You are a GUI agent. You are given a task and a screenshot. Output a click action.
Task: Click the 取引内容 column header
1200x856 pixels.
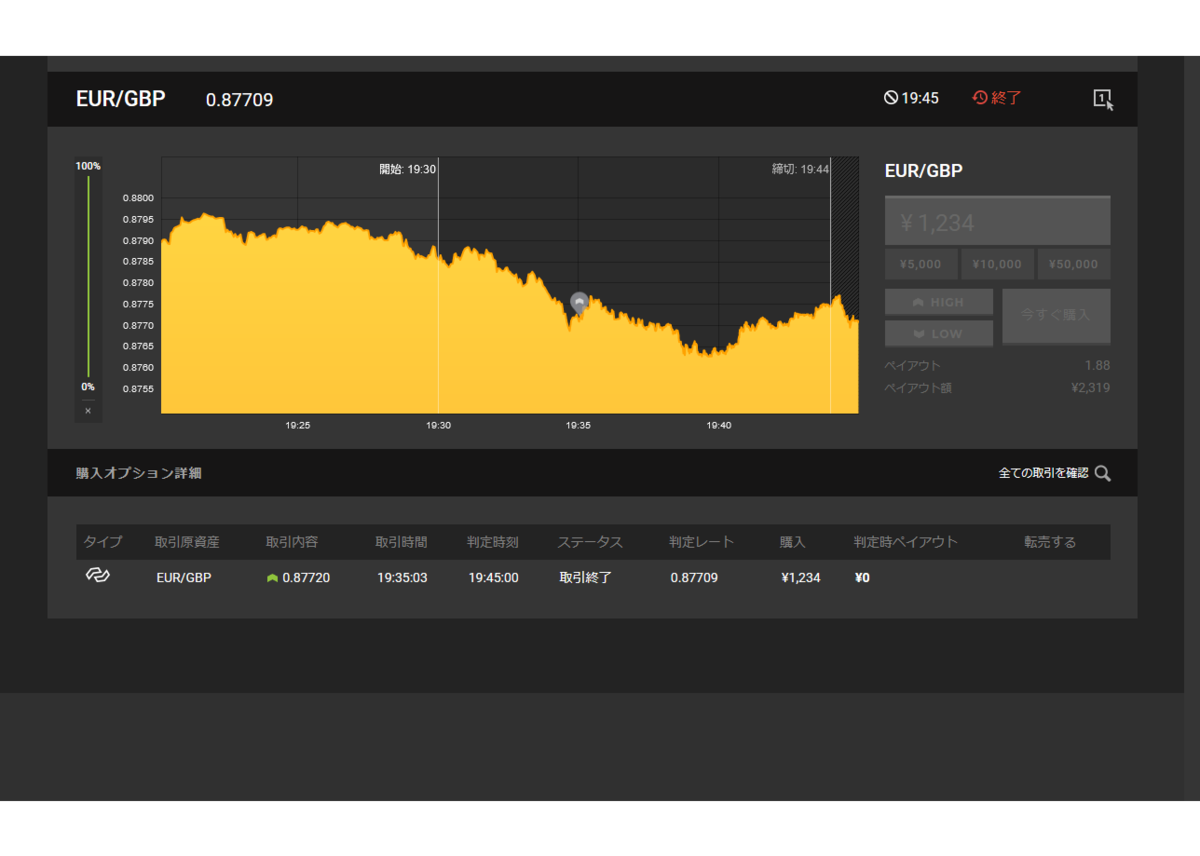click(x=292, y=542)
